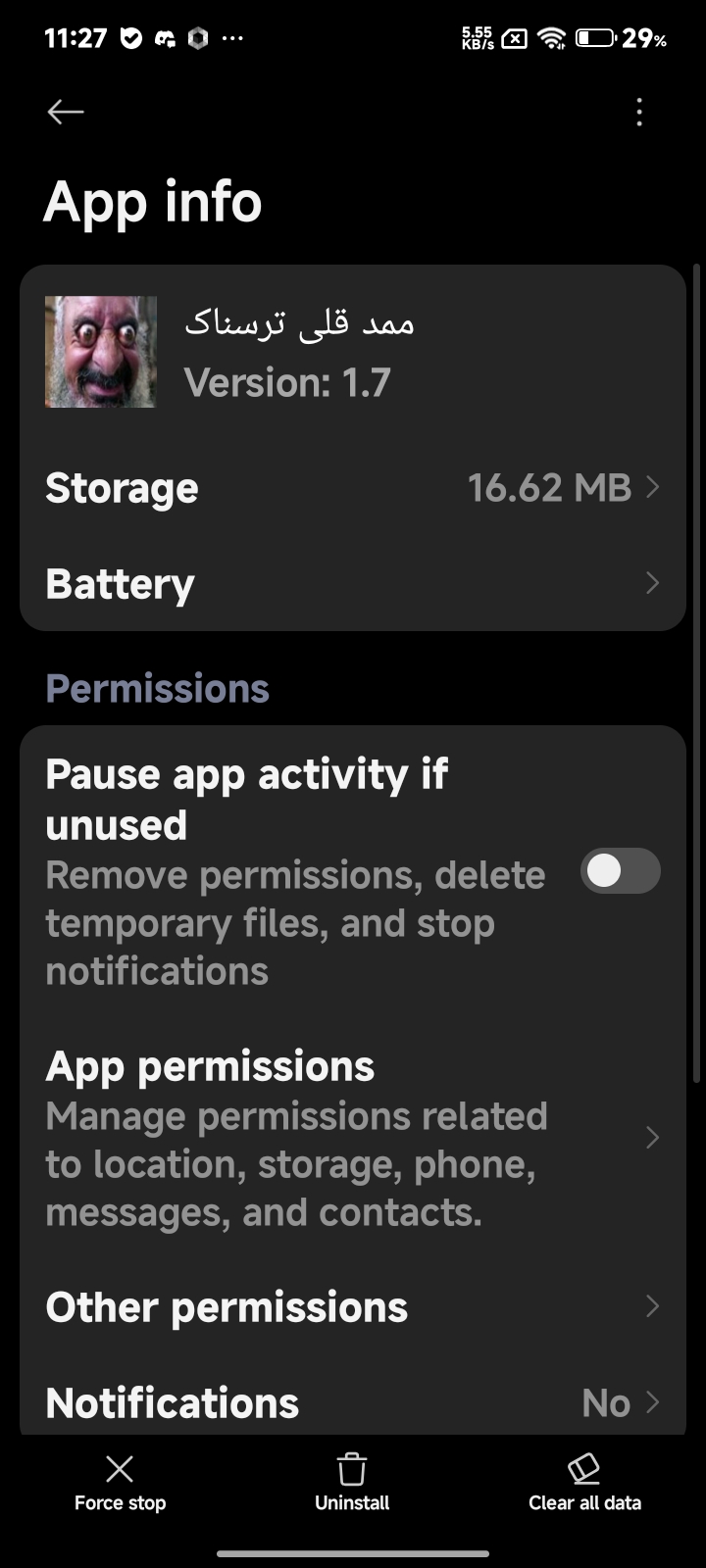The image size is (706, 1568).
Task: Open App permissions entry
Action: 294,1137
